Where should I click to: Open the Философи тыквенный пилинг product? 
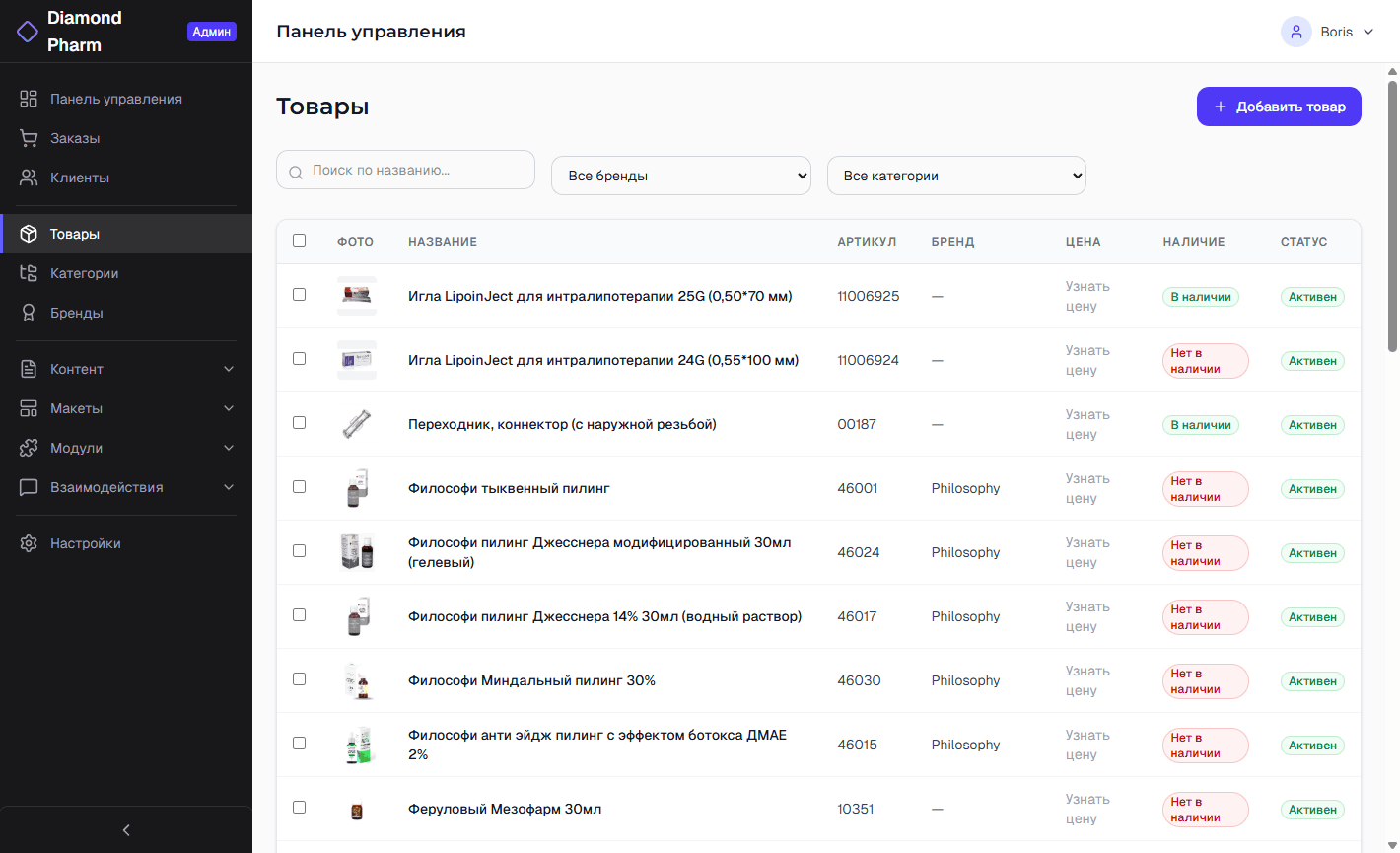pos(509,488)
